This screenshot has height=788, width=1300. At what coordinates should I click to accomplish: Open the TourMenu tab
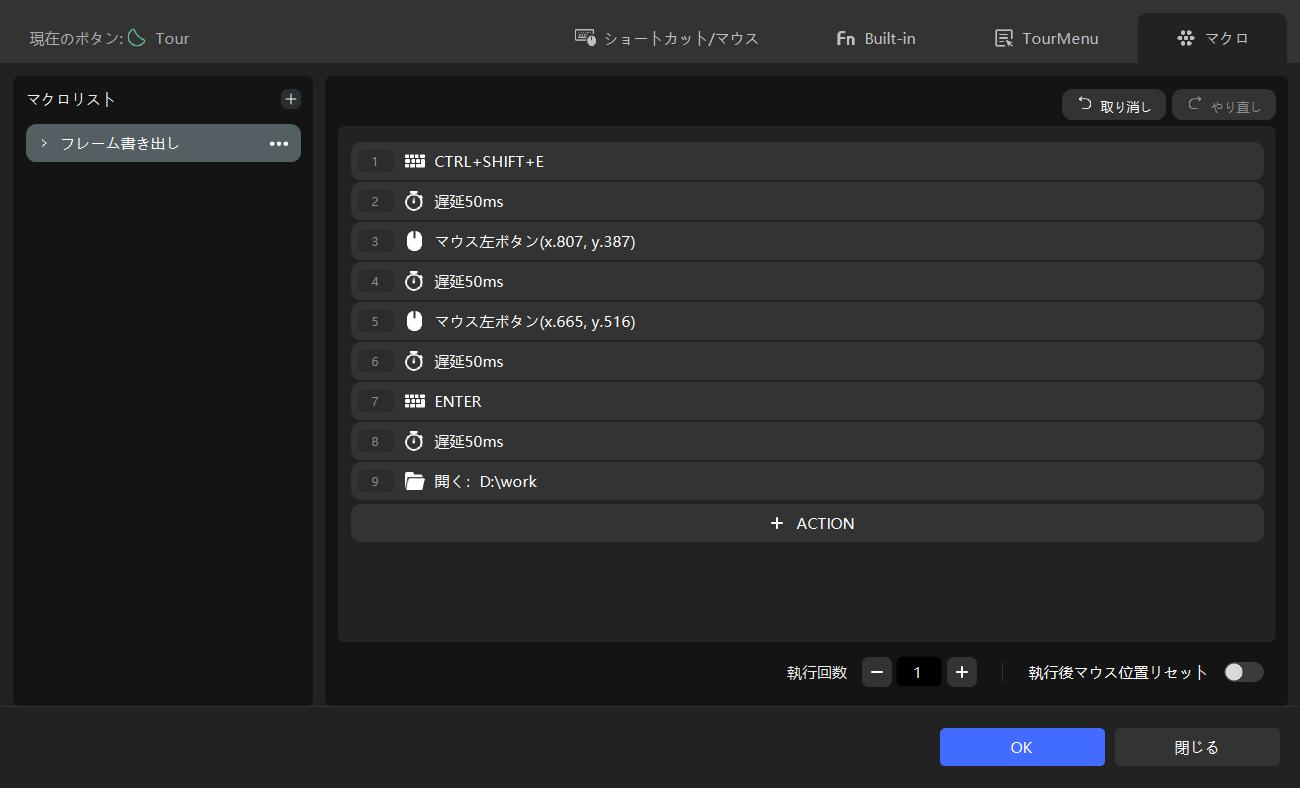point(1046,38)
